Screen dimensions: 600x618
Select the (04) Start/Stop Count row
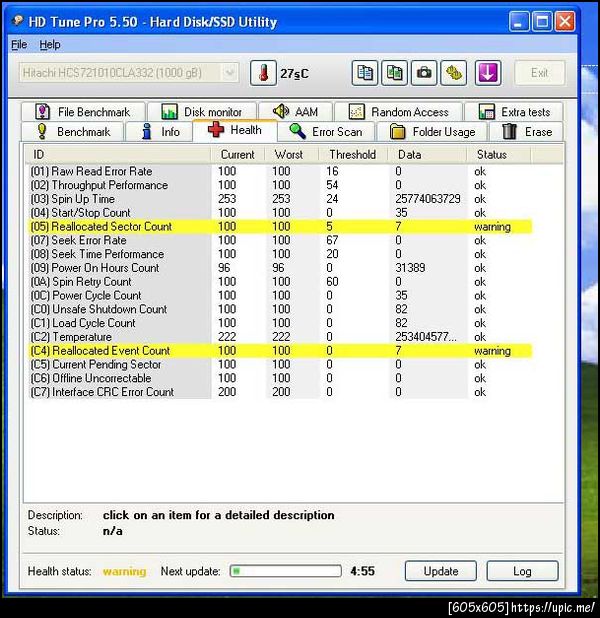click(280, 213)
